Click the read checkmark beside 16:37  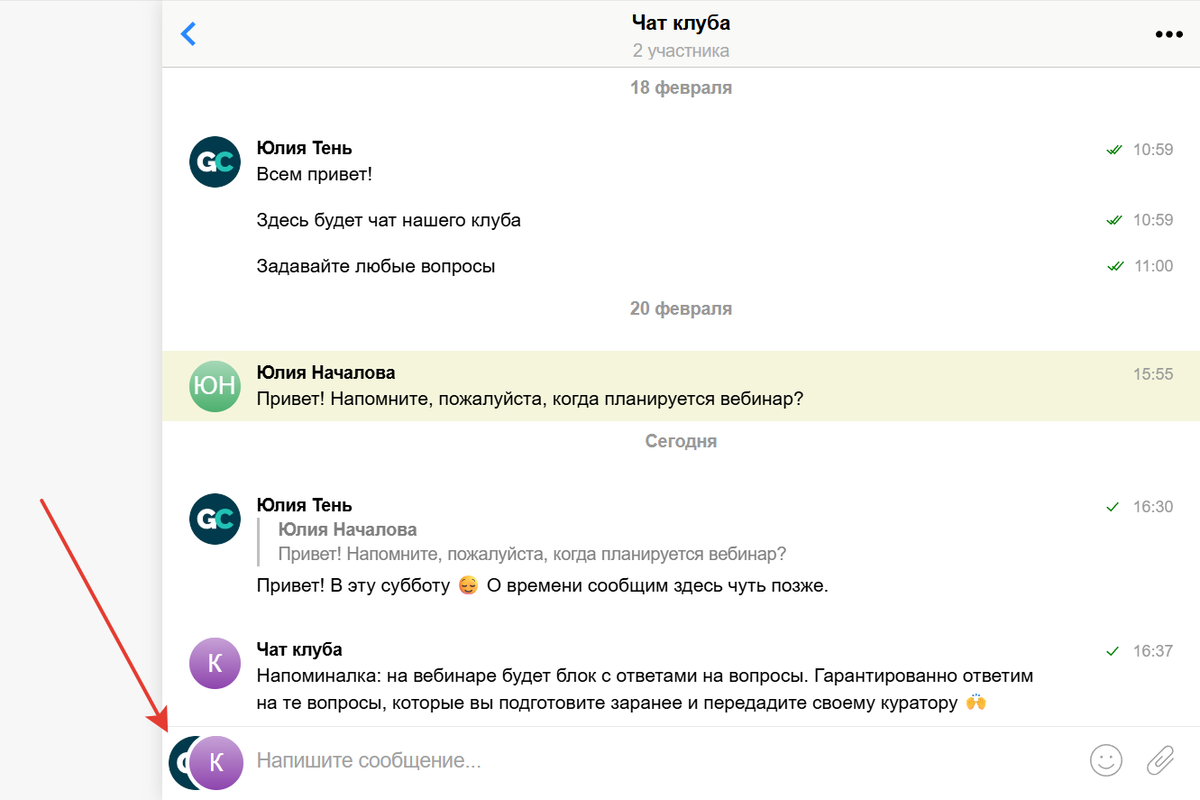1112,651
